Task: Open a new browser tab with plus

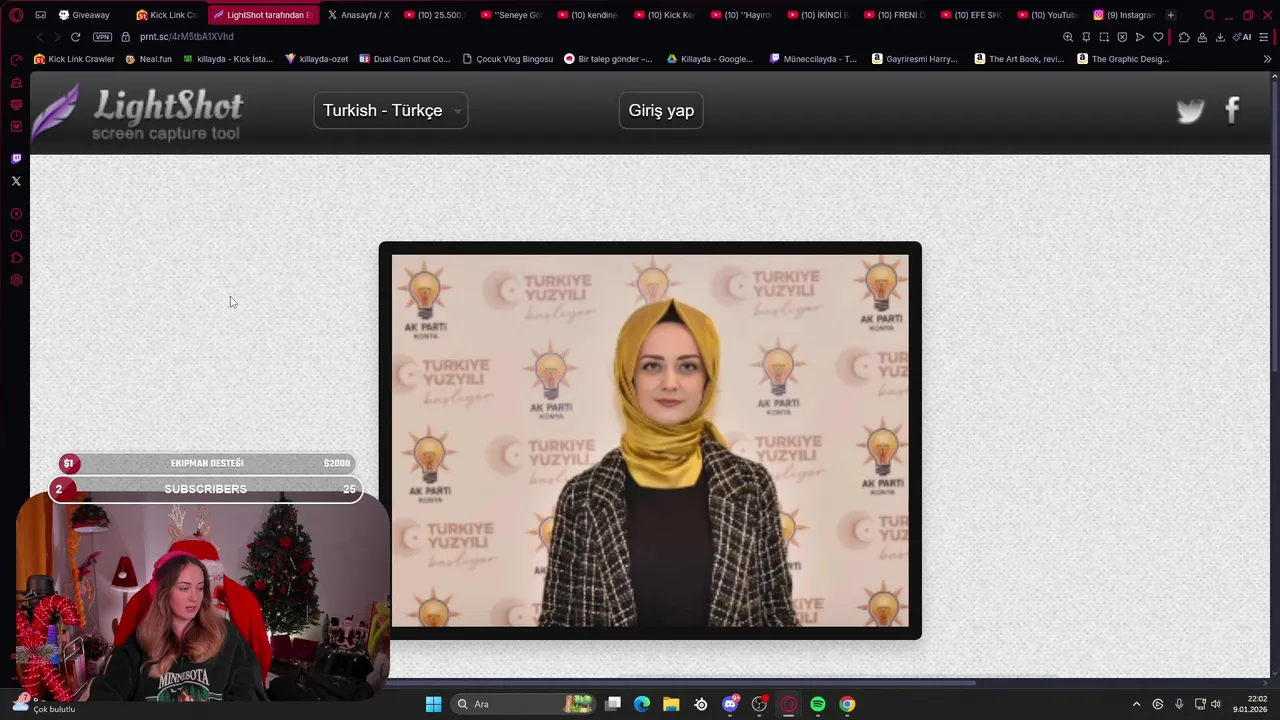Action: (x=1171, y=15)
